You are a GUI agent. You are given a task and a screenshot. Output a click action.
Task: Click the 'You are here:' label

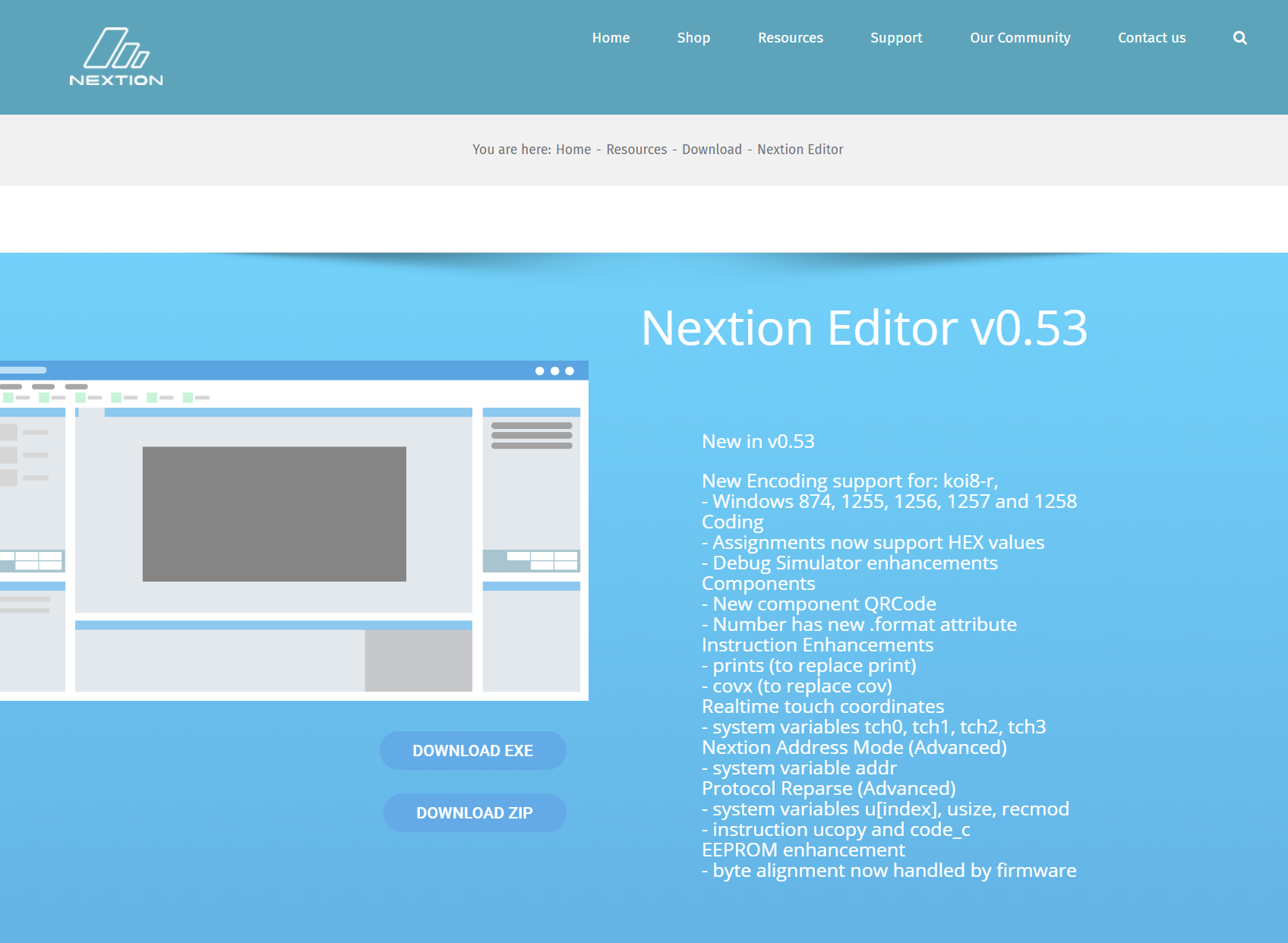pos(512,150)
